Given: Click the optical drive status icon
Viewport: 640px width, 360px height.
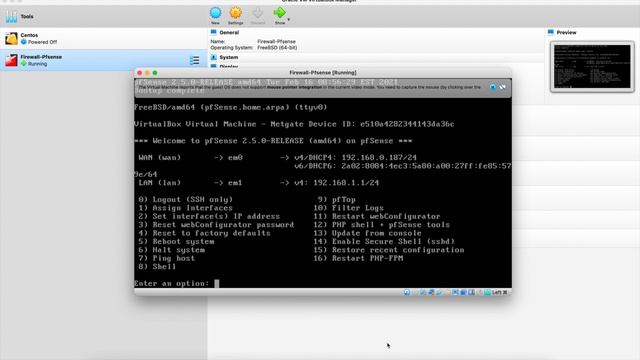Looking at the screenshot, I should point(415,292).
